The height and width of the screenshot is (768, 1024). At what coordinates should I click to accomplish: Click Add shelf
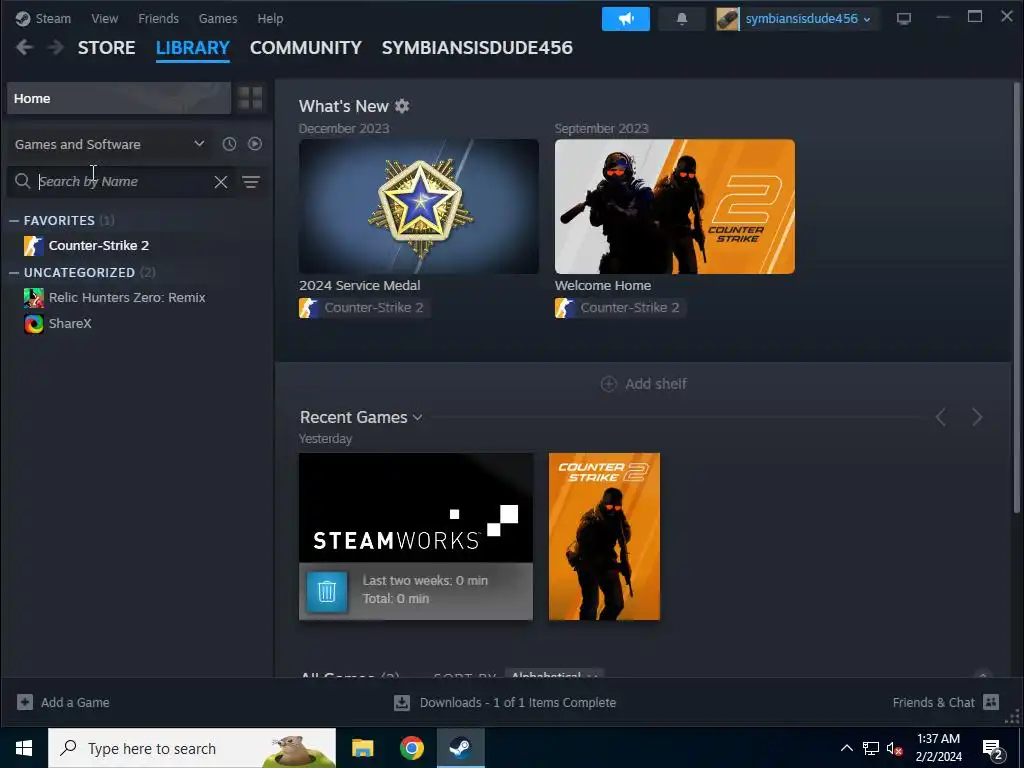pos(643,384)
